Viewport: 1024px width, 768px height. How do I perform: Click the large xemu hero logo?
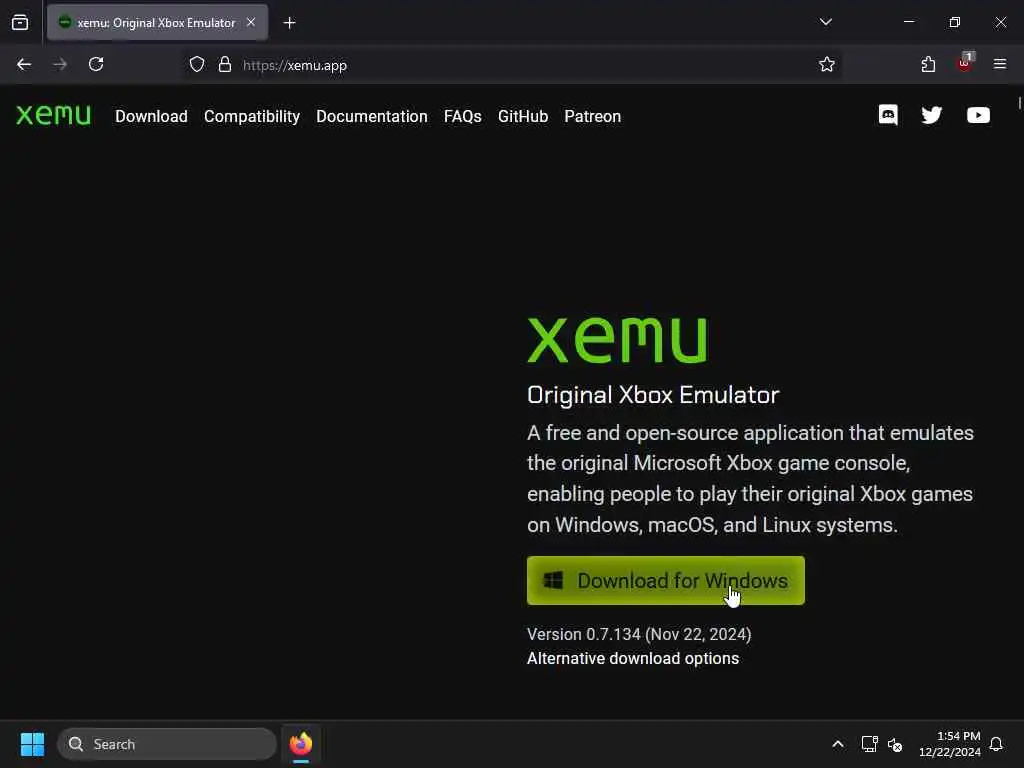pos(617,340)
